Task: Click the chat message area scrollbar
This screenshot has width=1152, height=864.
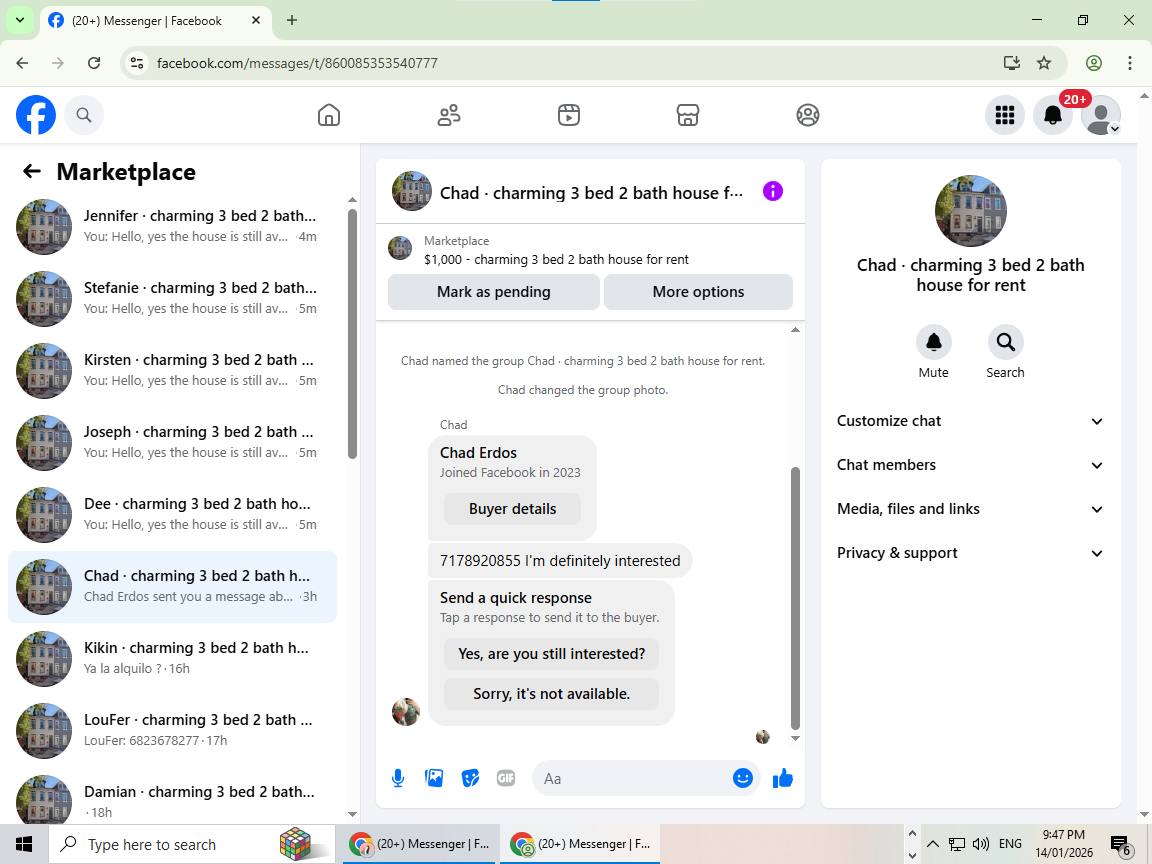Action: point(795,597)
